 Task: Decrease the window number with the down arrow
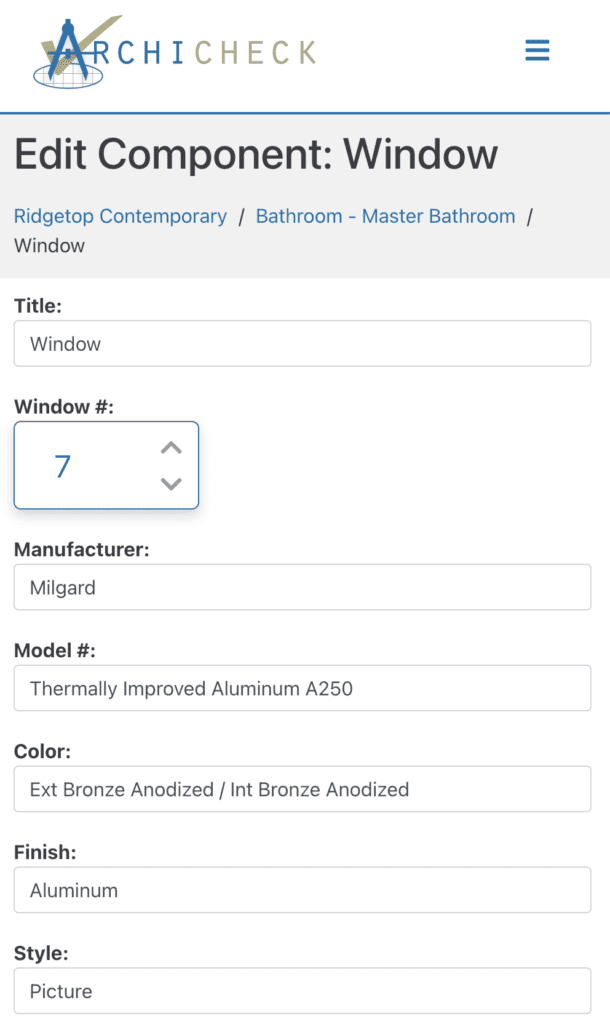click(x=171, y=484)
